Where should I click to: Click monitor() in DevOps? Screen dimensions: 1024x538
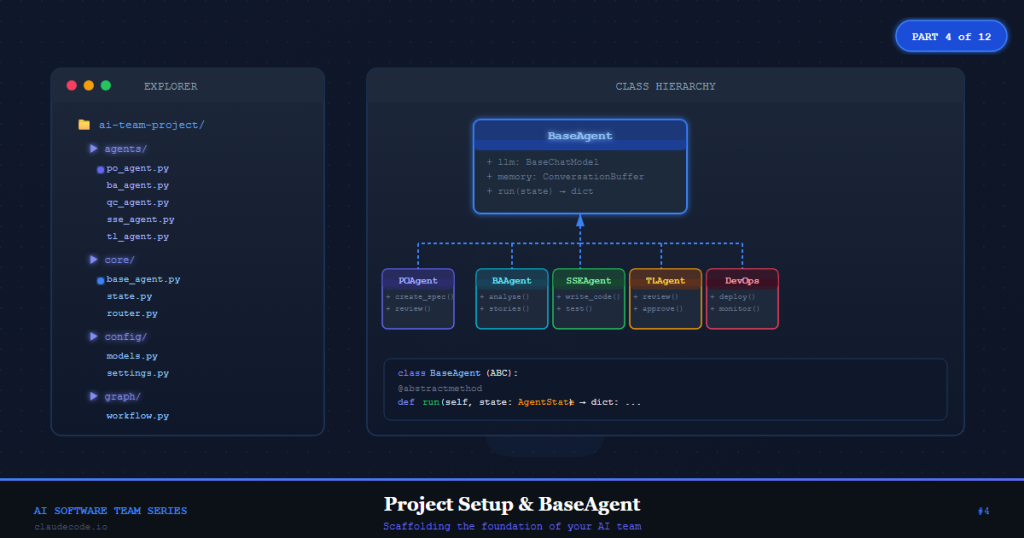pos(735,309)
